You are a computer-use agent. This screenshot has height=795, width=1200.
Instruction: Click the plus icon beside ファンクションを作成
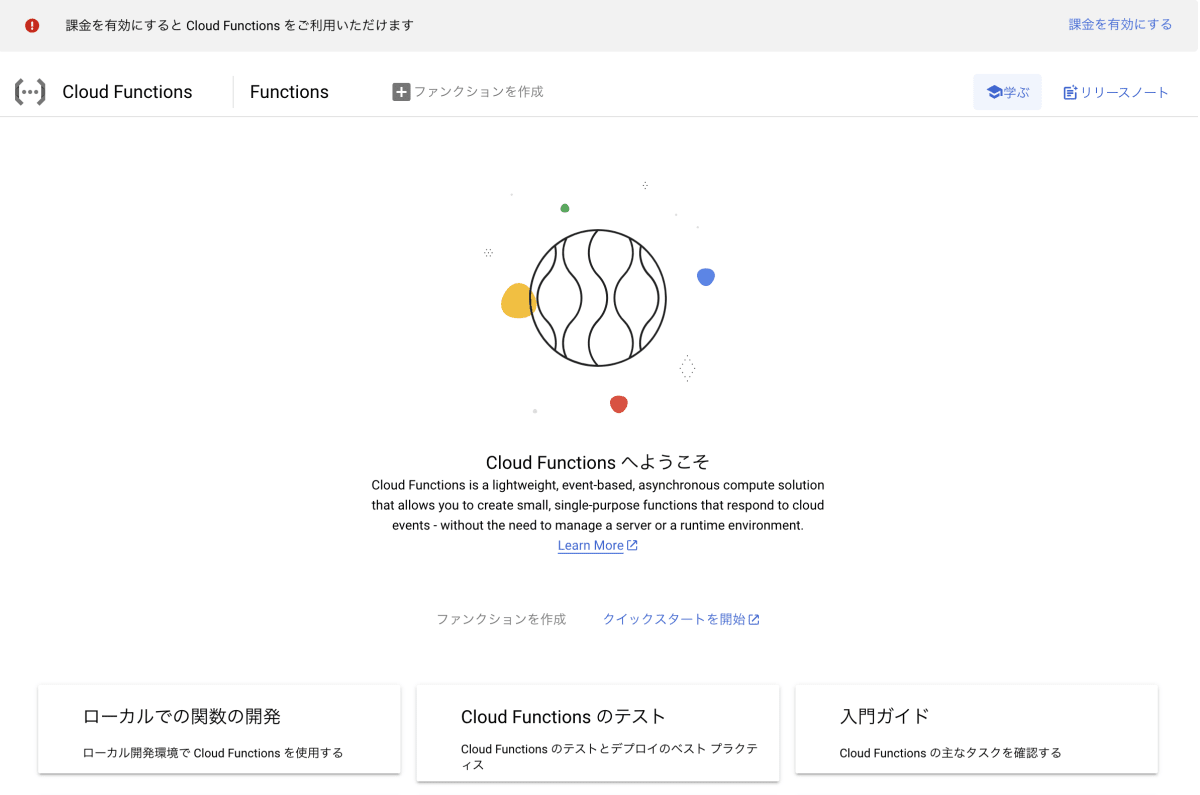point(401,92)
